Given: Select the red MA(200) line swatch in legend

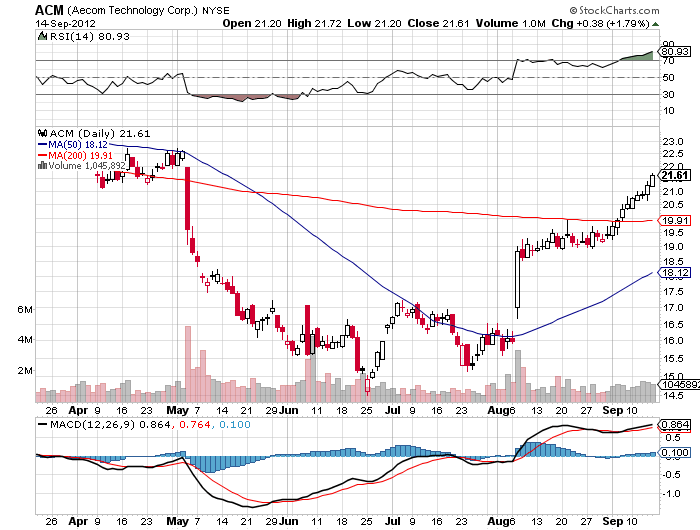Looking at the screenshot, I should 42,155.
